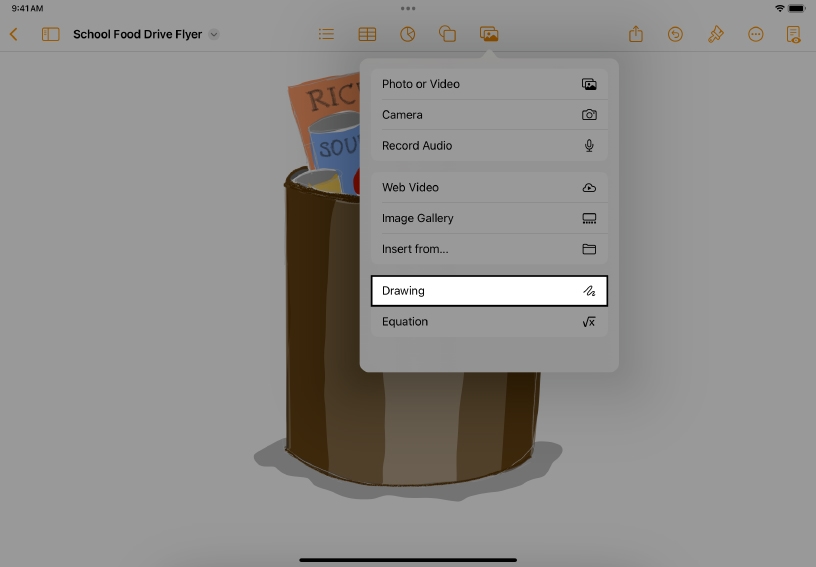This screenshot has height=567, width=816.
Task: Open the Format paintbrush icon
Action: pyautogui.click(x=715, y=34)
